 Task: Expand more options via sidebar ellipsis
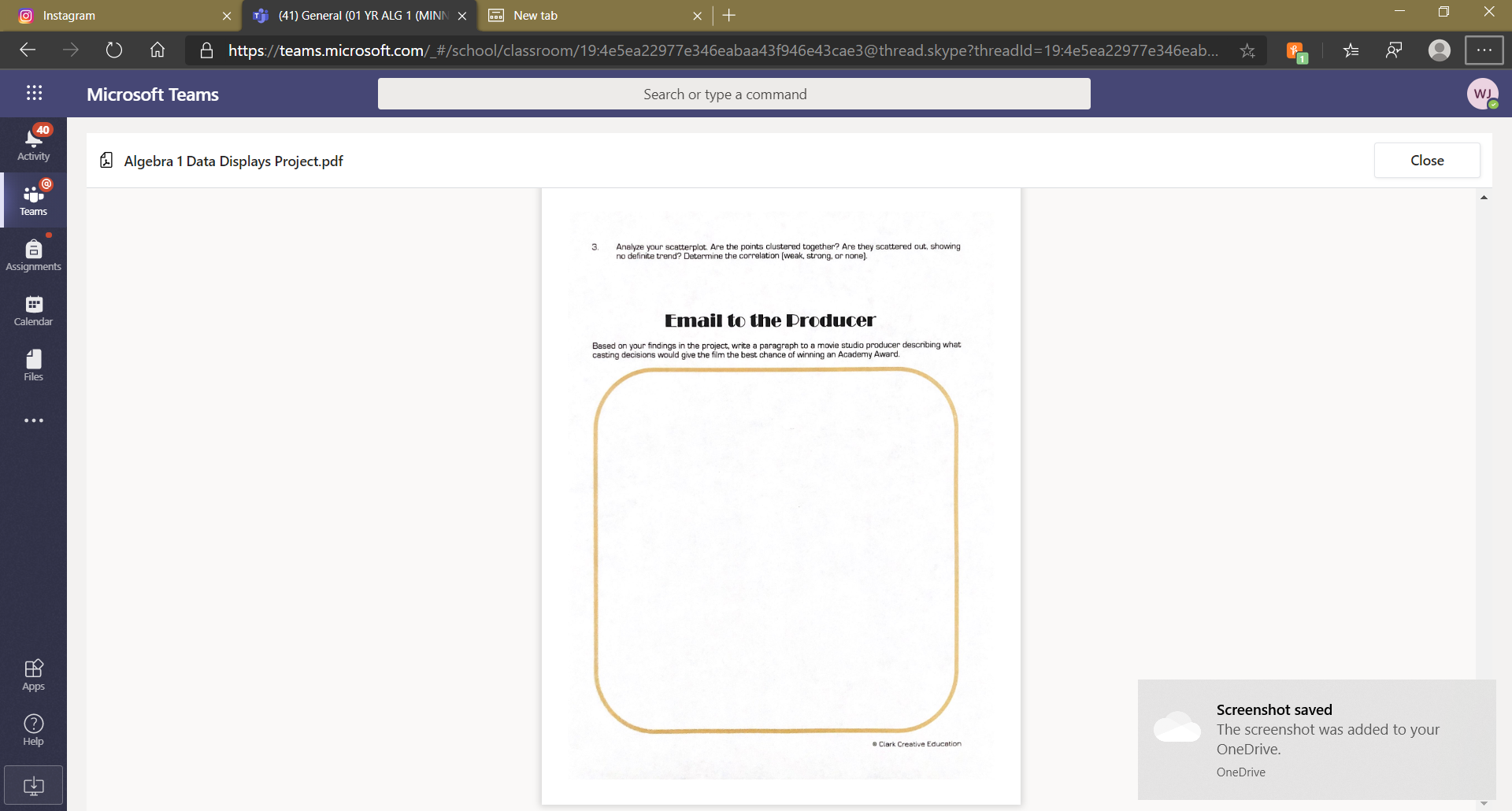[x=33, y=420]
